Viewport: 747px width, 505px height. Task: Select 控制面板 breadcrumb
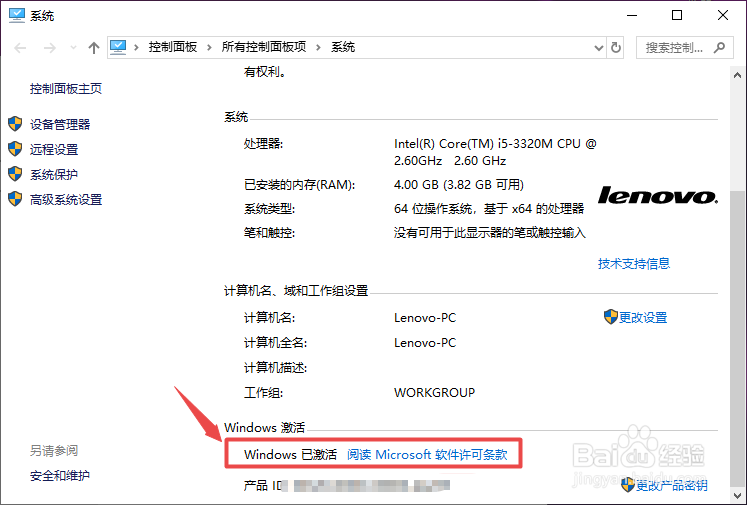pyautogui.click(x=172, y=47)
